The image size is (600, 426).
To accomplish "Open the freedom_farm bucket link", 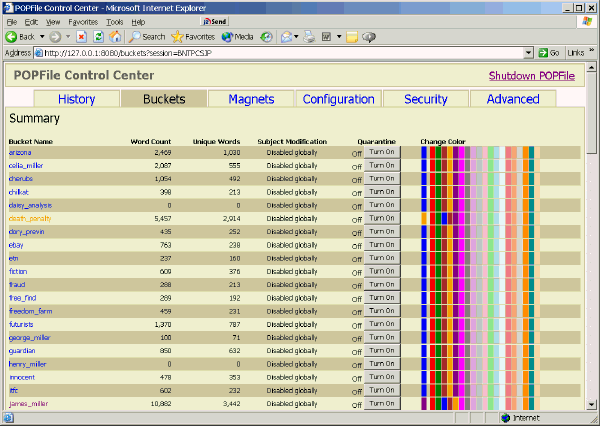I will (x=31, y=311).
